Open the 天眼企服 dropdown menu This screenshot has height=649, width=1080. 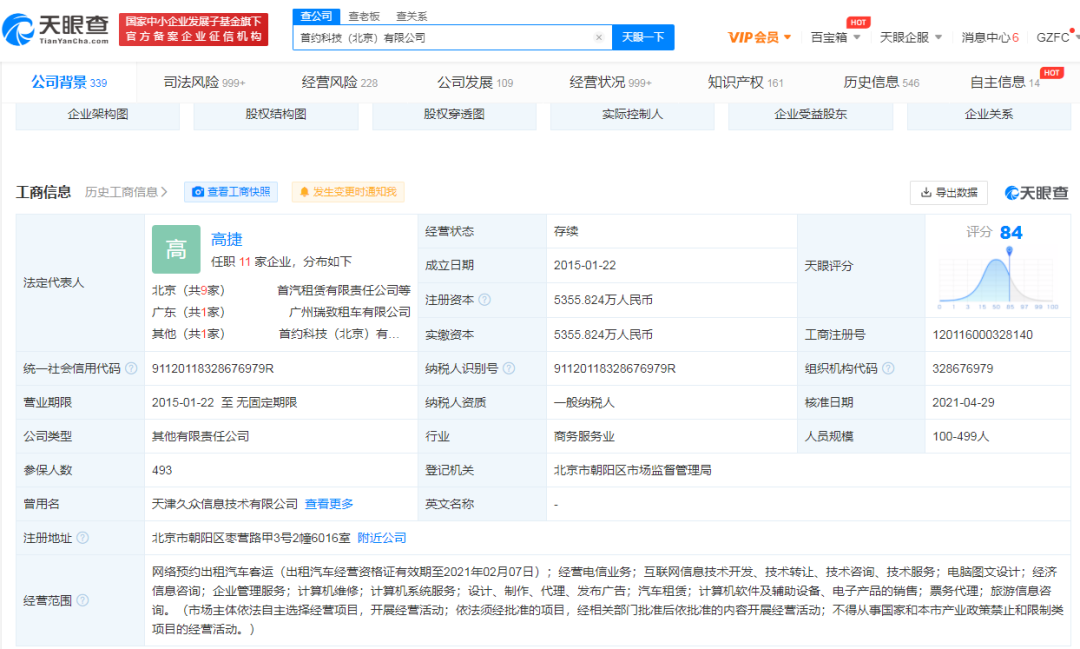point(911,37)
